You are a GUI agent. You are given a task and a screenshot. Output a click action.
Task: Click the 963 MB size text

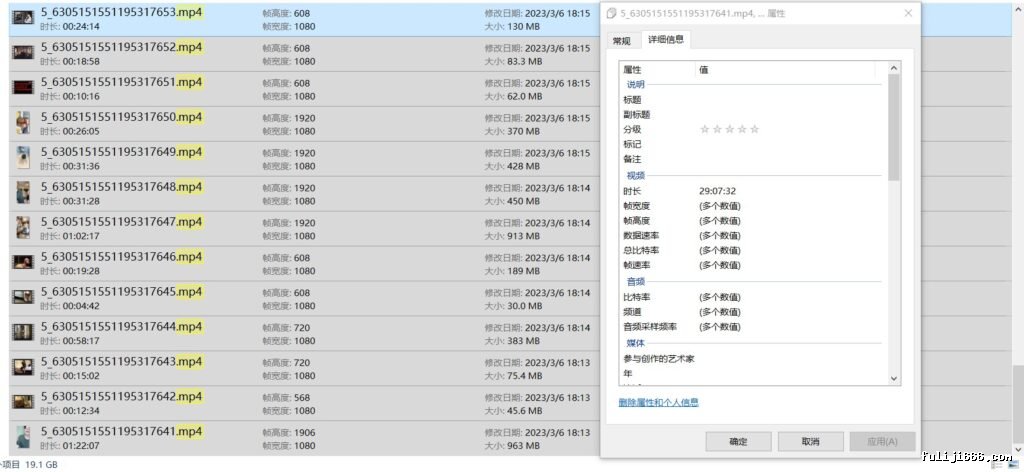pos(523,446)
